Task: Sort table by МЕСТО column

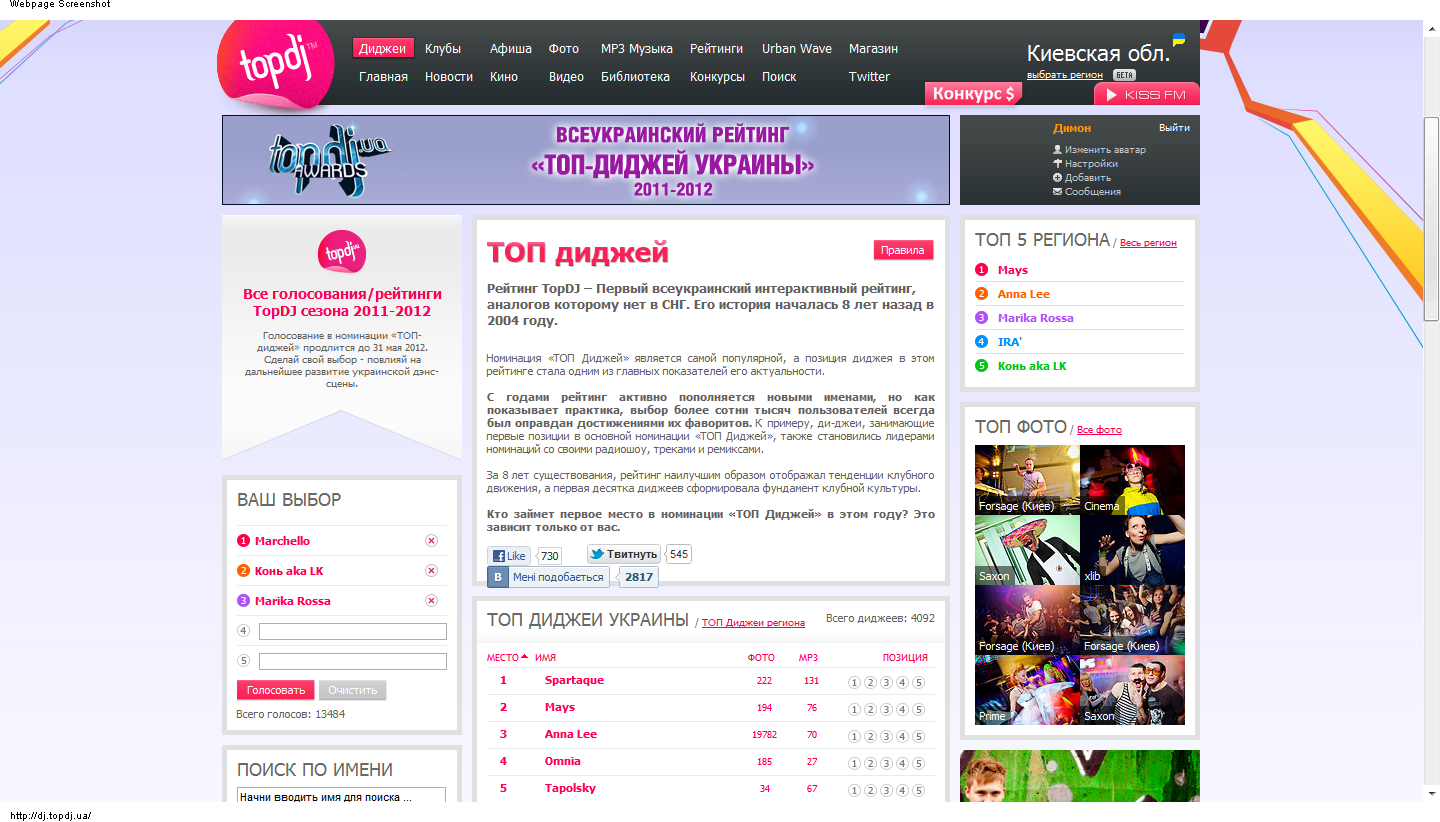Action: [506, 658]
